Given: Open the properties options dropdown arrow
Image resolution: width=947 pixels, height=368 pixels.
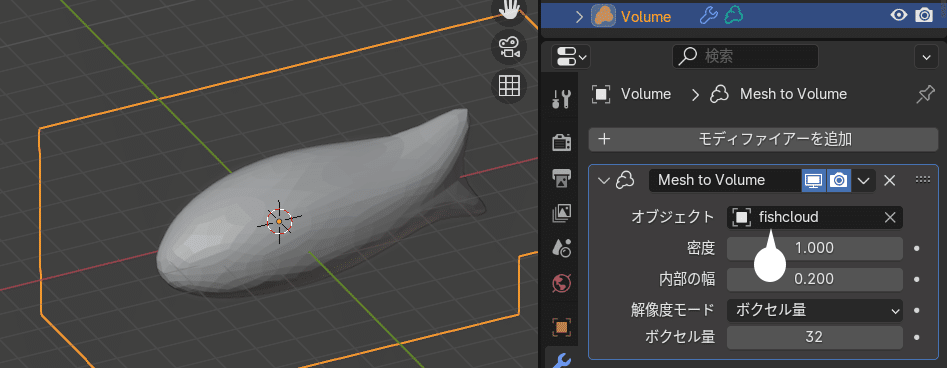Looking at the screenshot, I should 926,57.
